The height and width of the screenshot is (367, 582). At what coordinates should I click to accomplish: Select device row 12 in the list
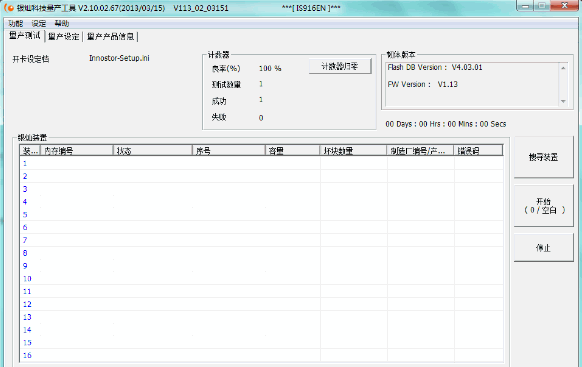[262, 304]
